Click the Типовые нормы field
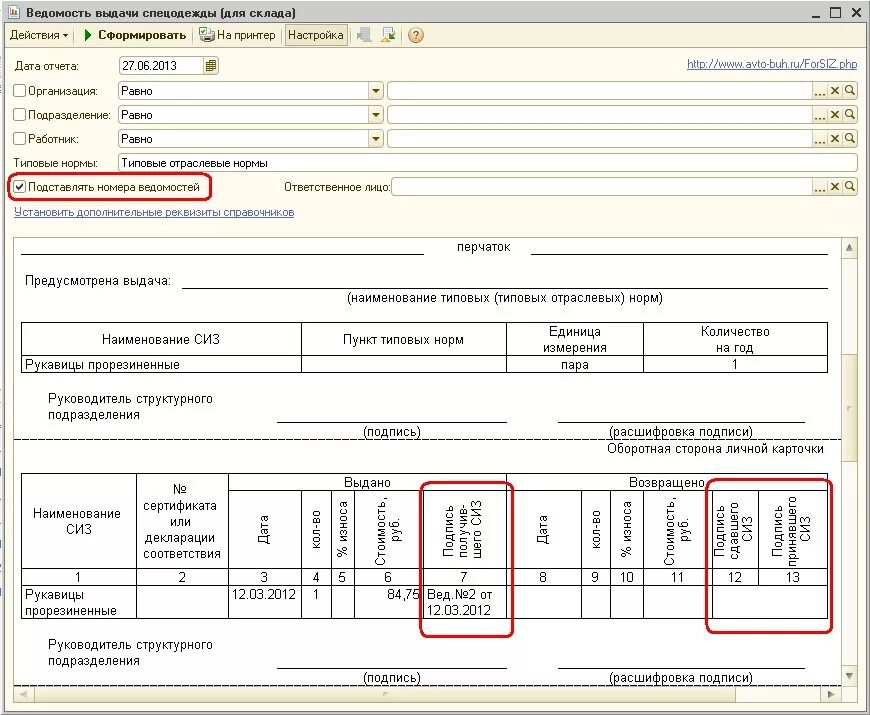The height and width of the screenshot is (715, 870). pos(488,163)
